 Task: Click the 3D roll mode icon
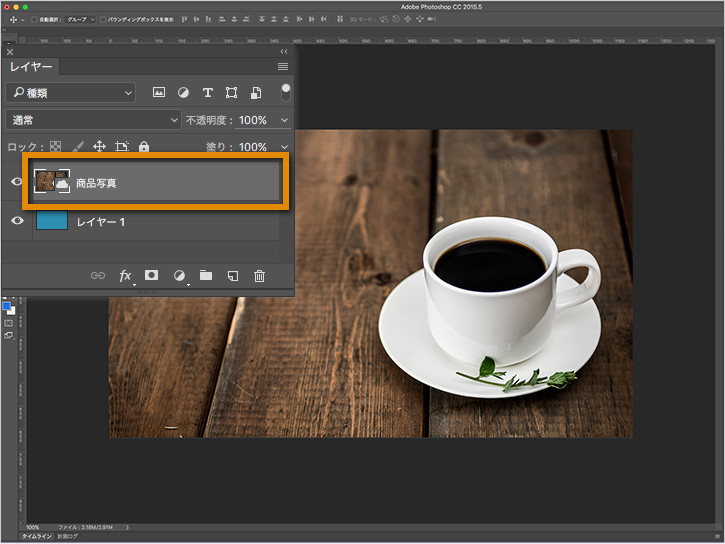396,19
